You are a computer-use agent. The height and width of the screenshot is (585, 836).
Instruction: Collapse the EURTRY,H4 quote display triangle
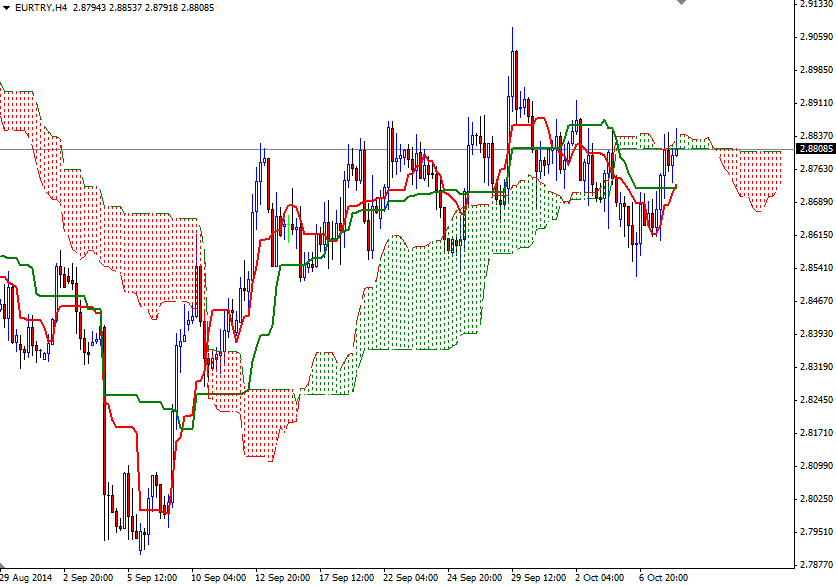coord(8,8)
